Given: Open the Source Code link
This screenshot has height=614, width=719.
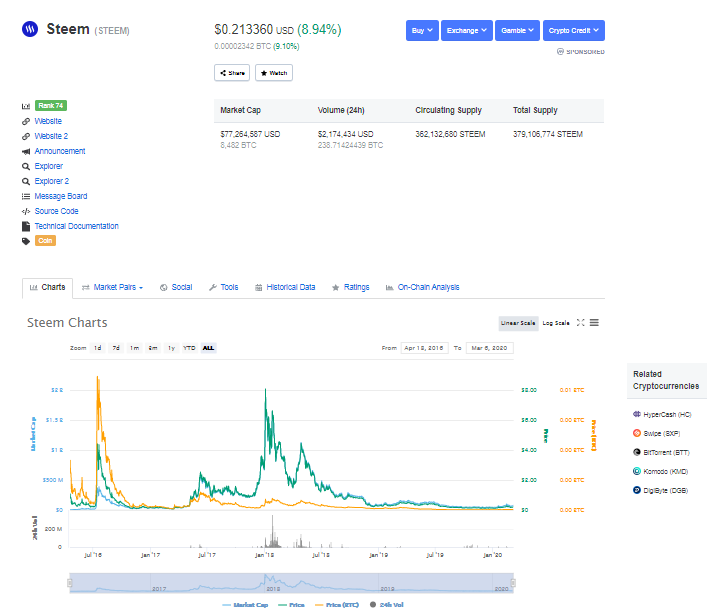Looking at the screenshot, I should point(56,211).
